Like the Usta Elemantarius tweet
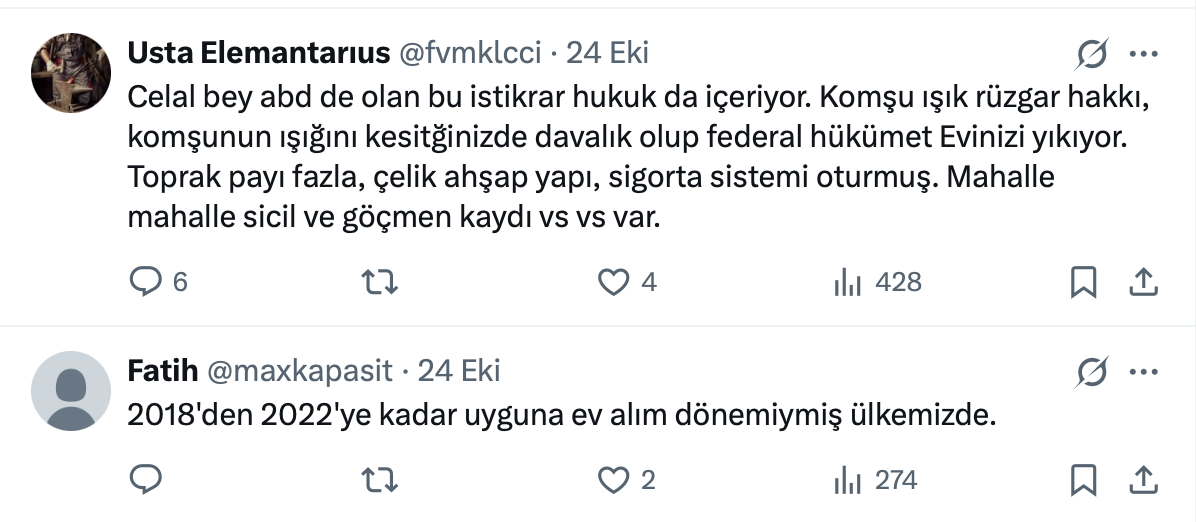The image size is (1196, 522). 612,284
